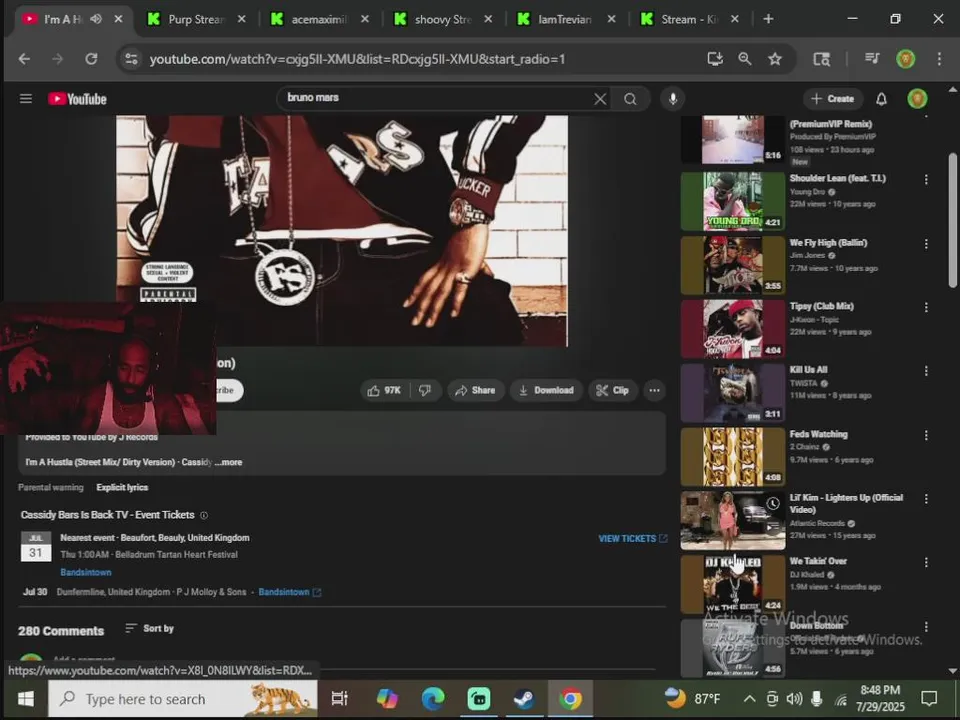The image size is (960, 720).
Task: Open the YouTube hamburger guide menu
Action: click(26, 99)
